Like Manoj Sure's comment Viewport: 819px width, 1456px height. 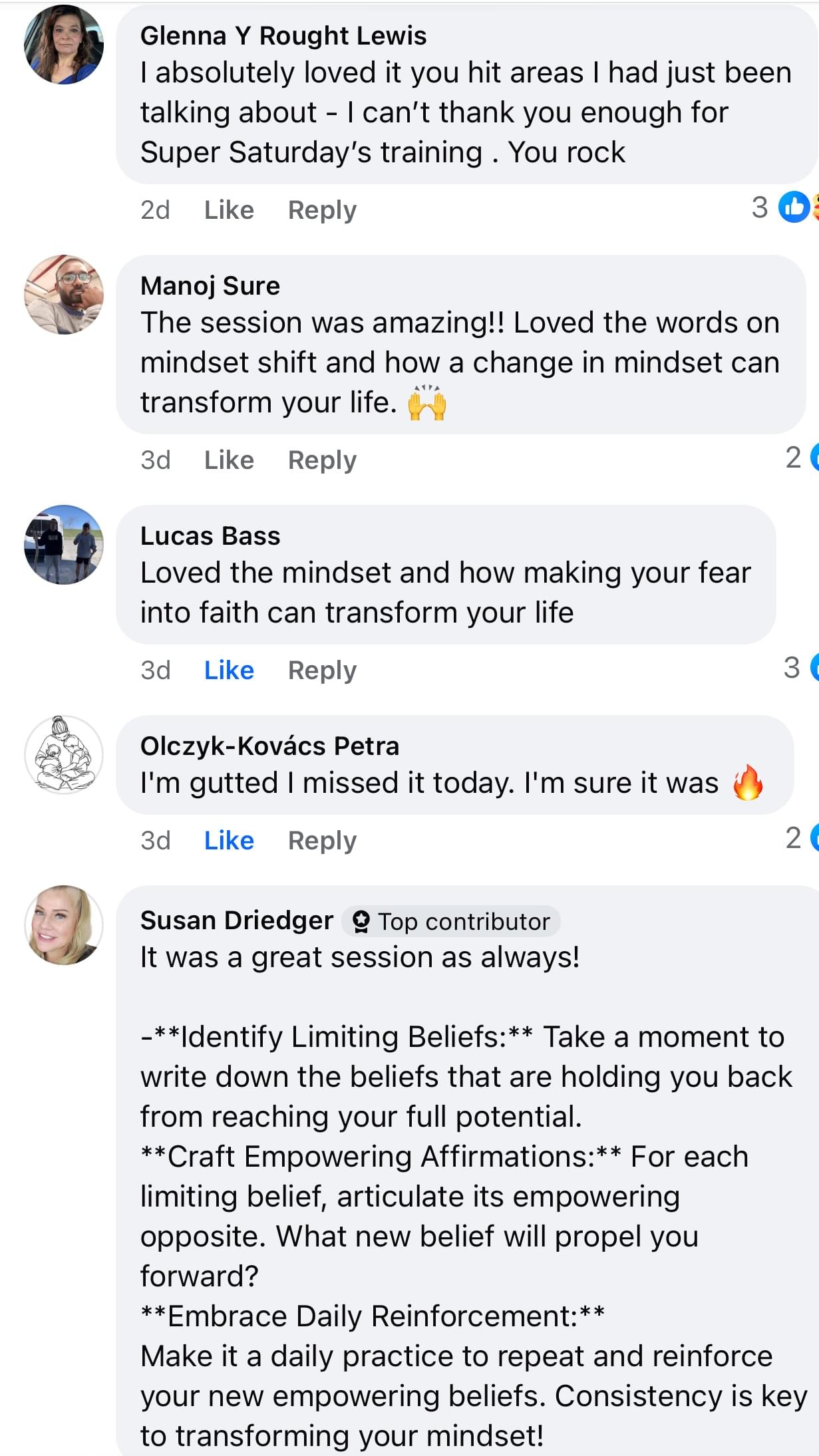229,460
